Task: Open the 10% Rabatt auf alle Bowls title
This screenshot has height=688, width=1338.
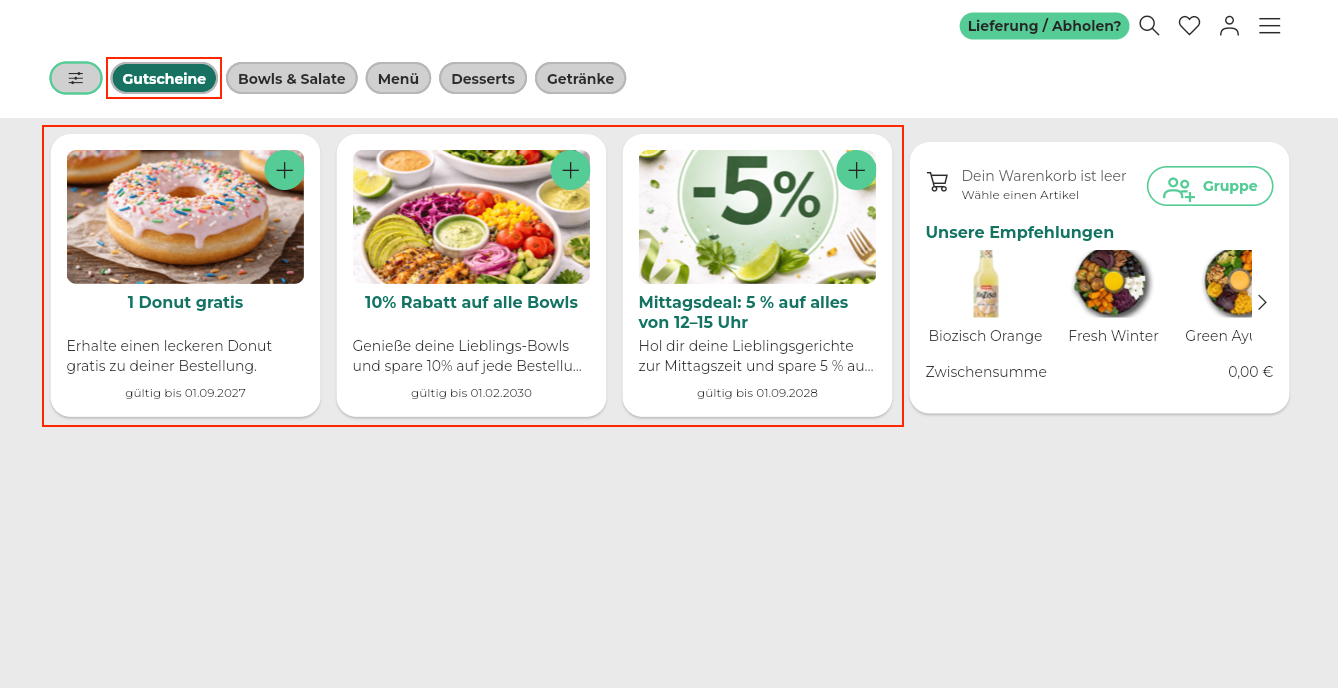Action: (x=471, y=302)
